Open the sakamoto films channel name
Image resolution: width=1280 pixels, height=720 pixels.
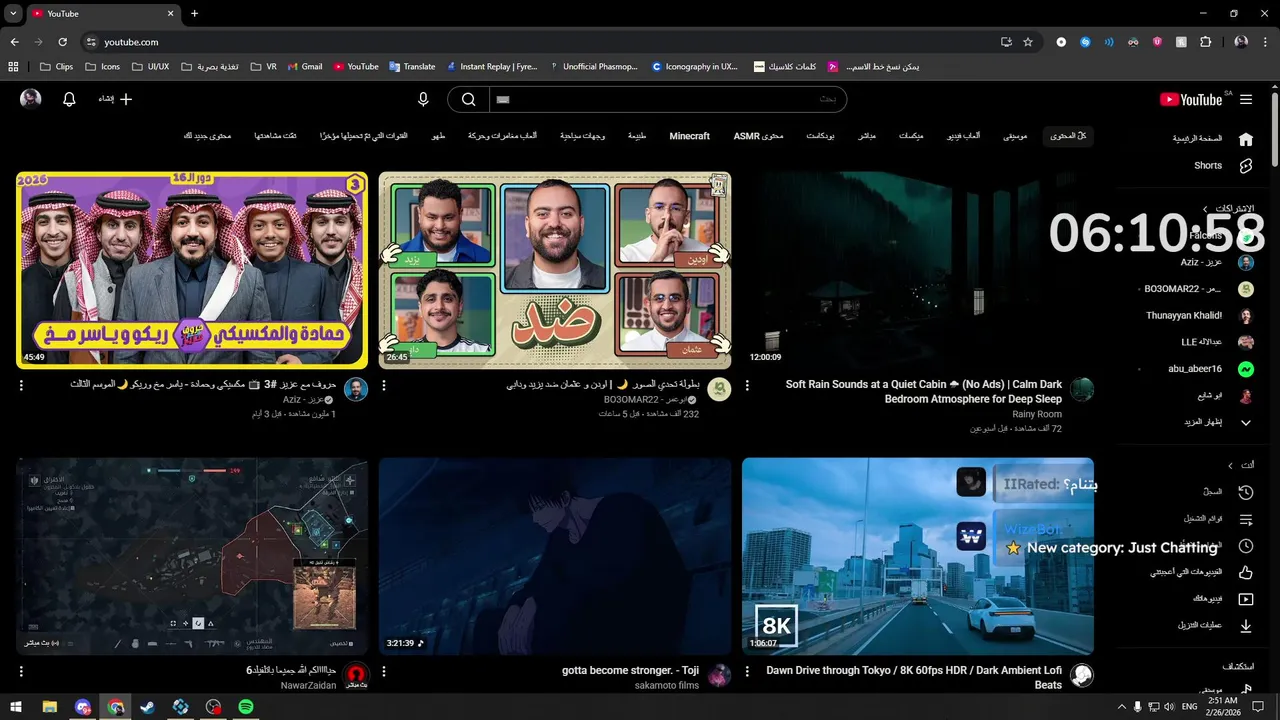point(667,686)
